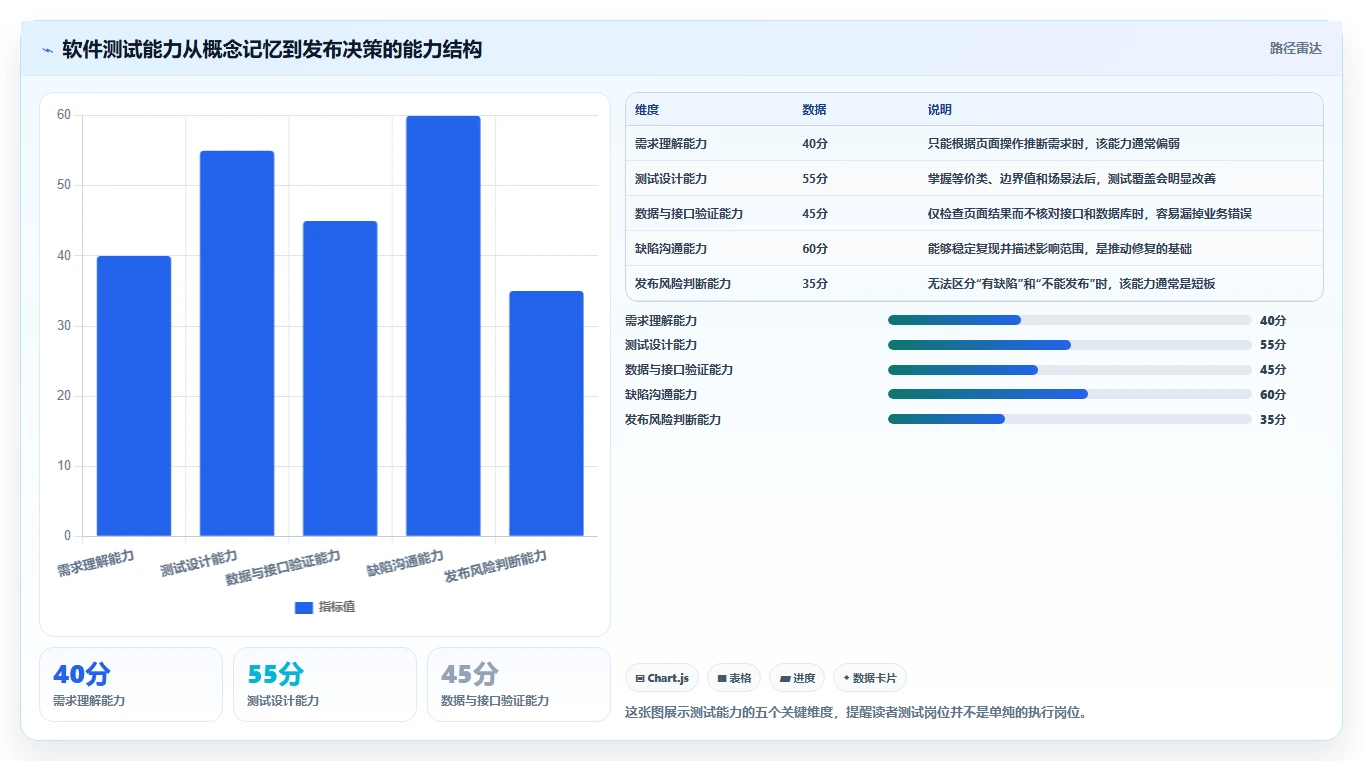
Task: Click the 进度 tag chip
Action: (x=797, y=678)
